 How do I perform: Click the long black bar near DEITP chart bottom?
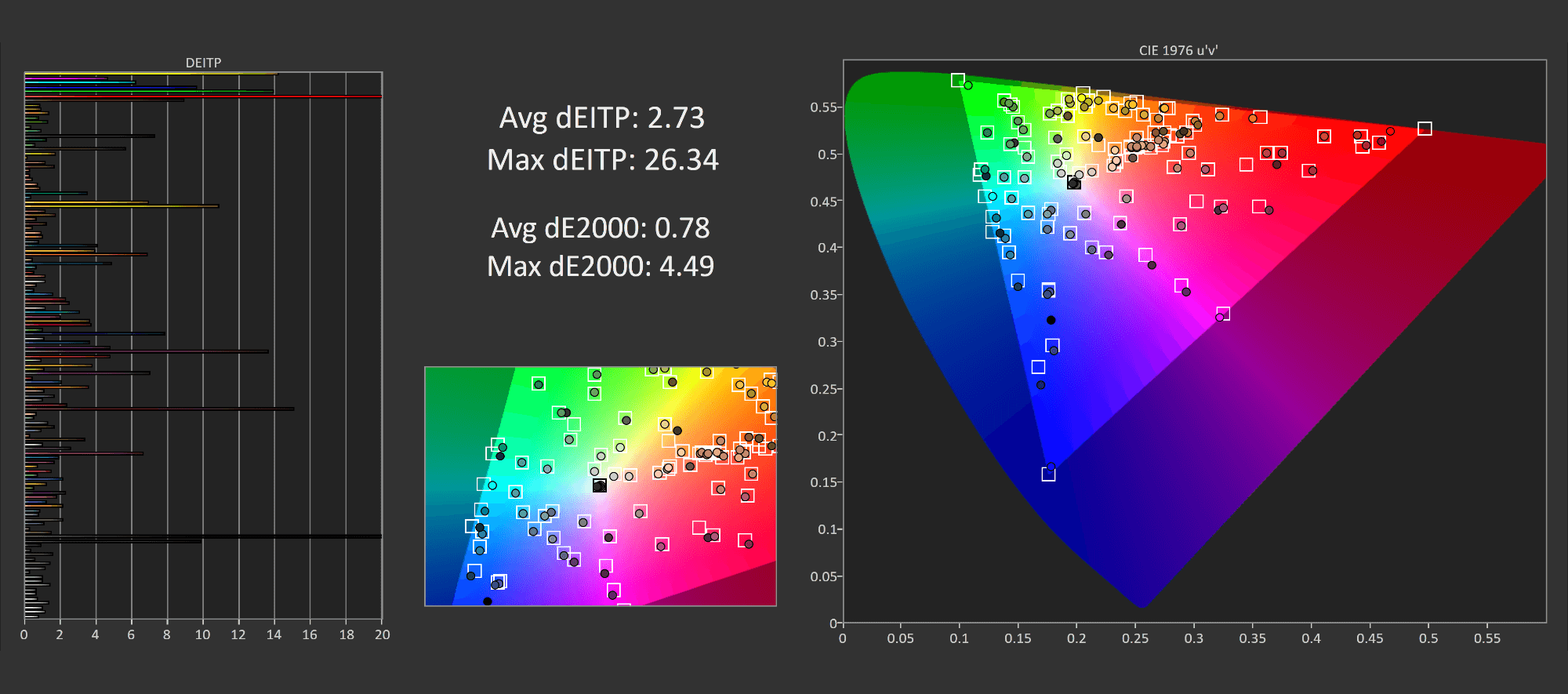click(x=204, y=536)
